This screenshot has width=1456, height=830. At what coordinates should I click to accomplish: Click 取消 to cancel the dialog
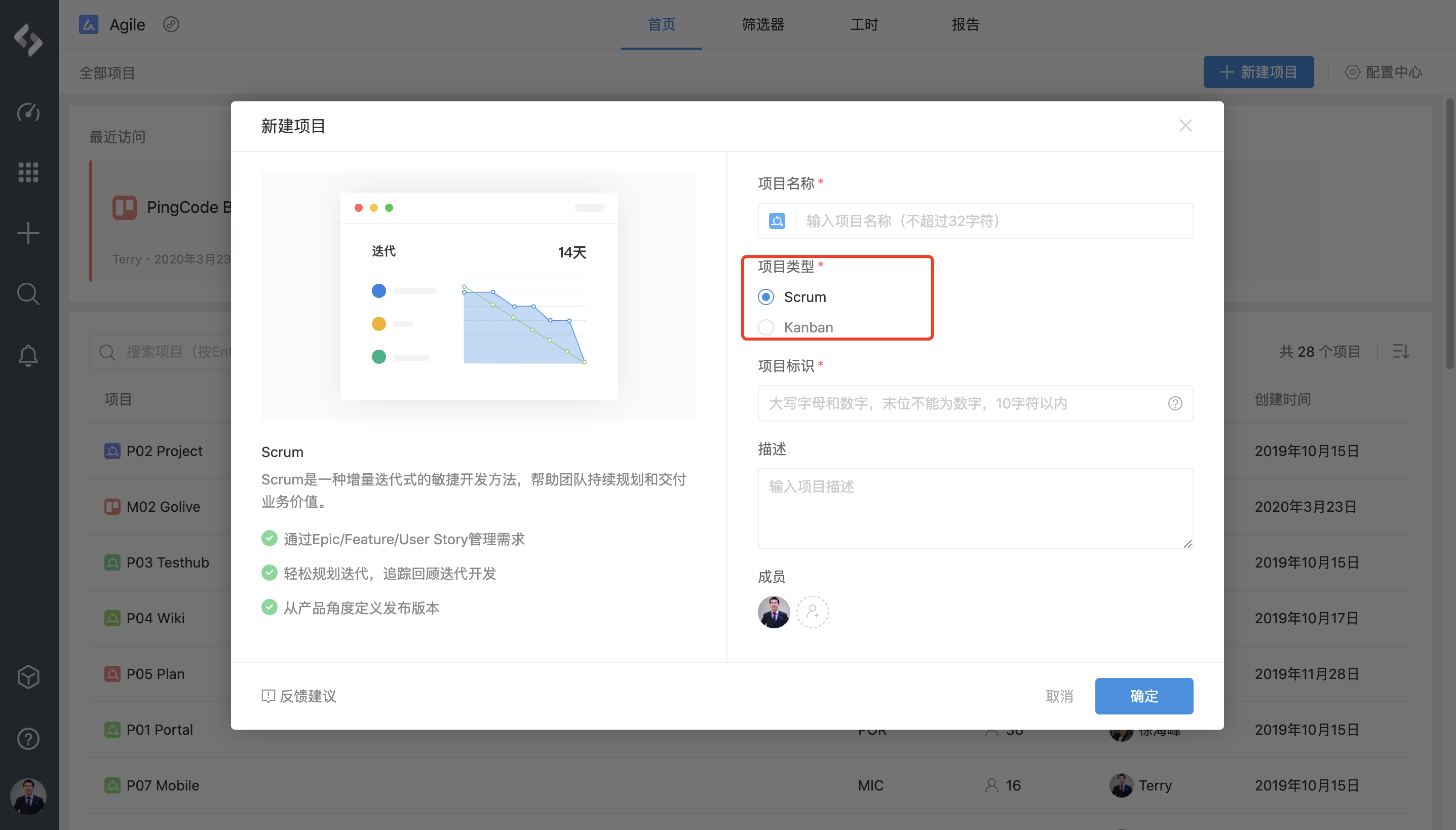(1059, 696)
